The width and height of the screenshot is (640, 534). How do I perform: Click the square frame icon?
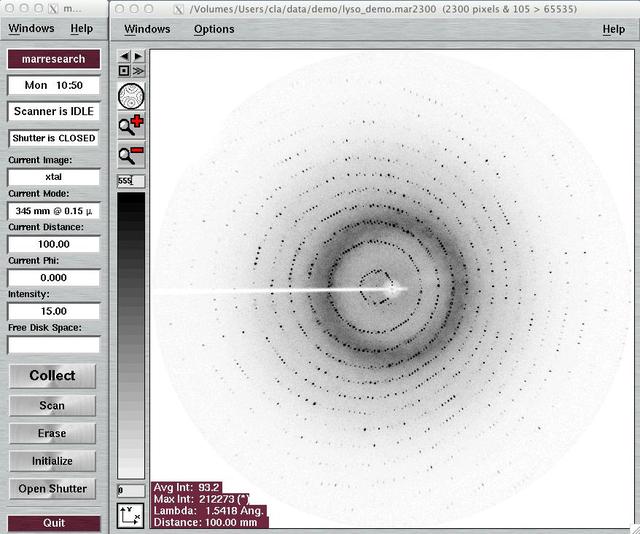124,71
